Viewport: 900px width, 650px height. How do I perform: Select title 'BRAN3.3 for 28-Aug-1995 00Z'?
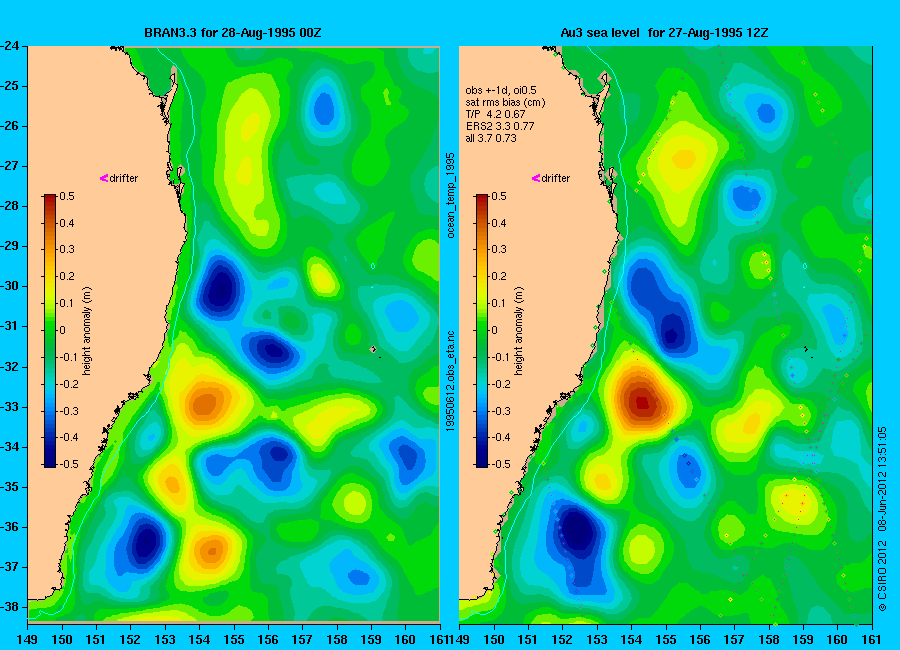point(233,33)
